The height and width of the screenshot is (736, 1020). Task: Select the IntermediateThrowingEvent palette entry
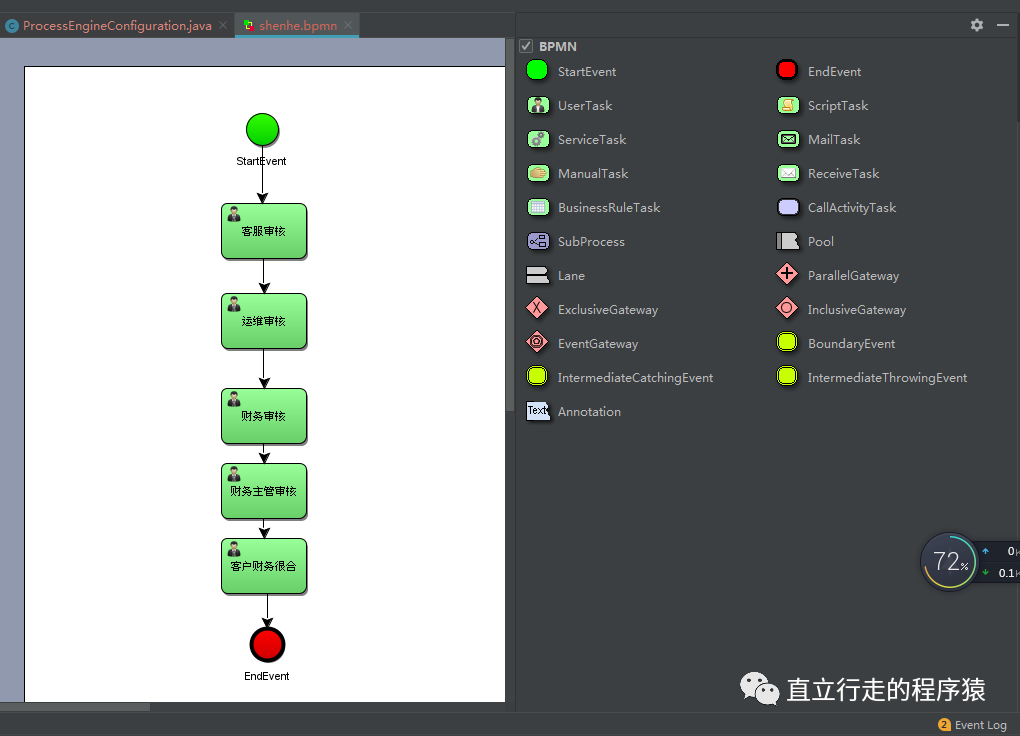click(x=785, y=377)
